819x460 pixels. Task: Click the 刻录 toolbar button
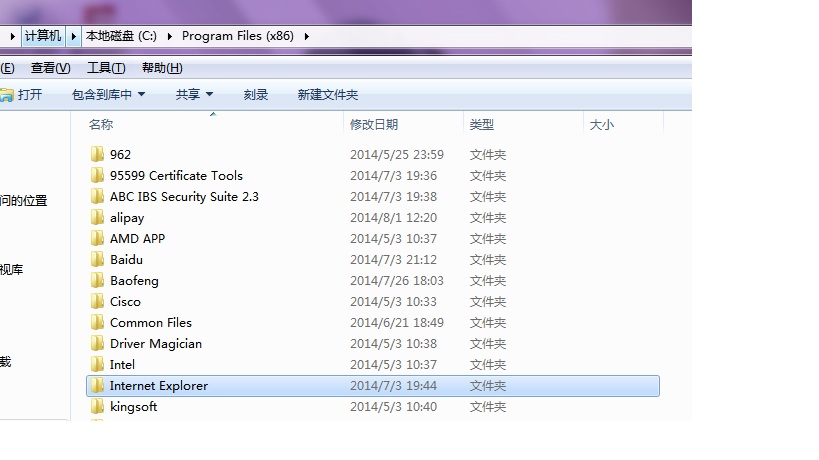pyautogui.click(x=256, y=95)
